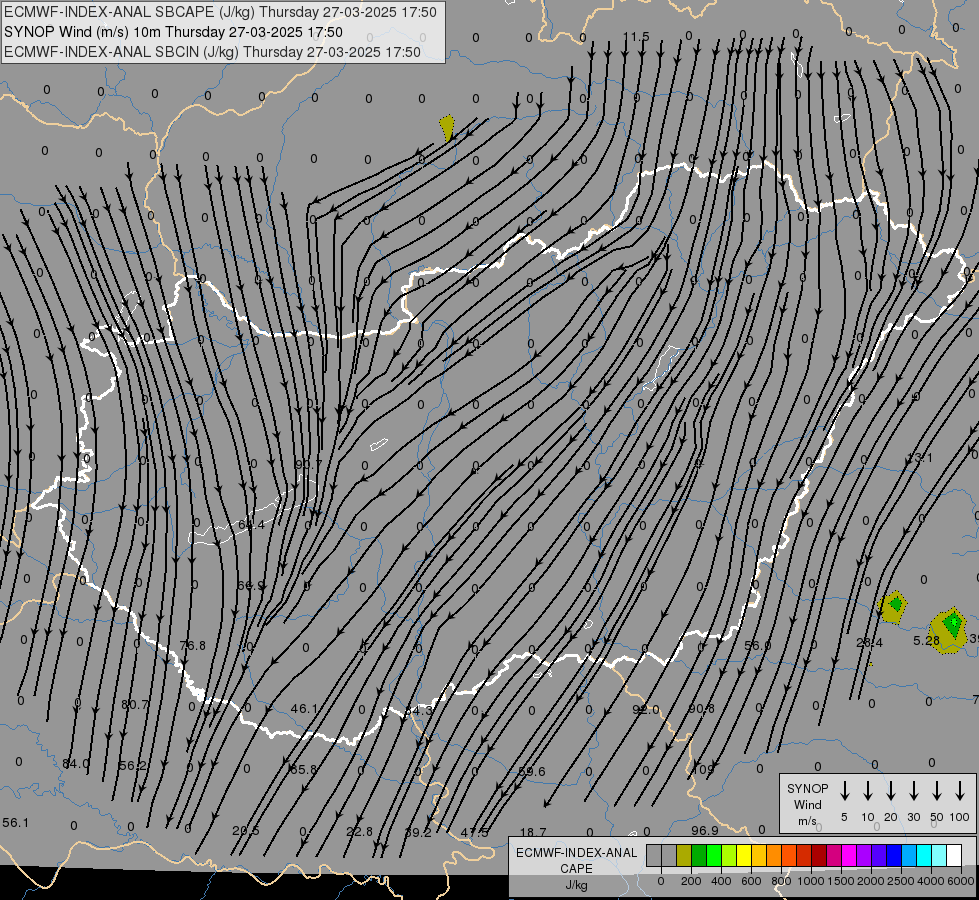Screen dimensions: 979x900
Task: Click the 84.3 value on the map
Action: [418, 710]
